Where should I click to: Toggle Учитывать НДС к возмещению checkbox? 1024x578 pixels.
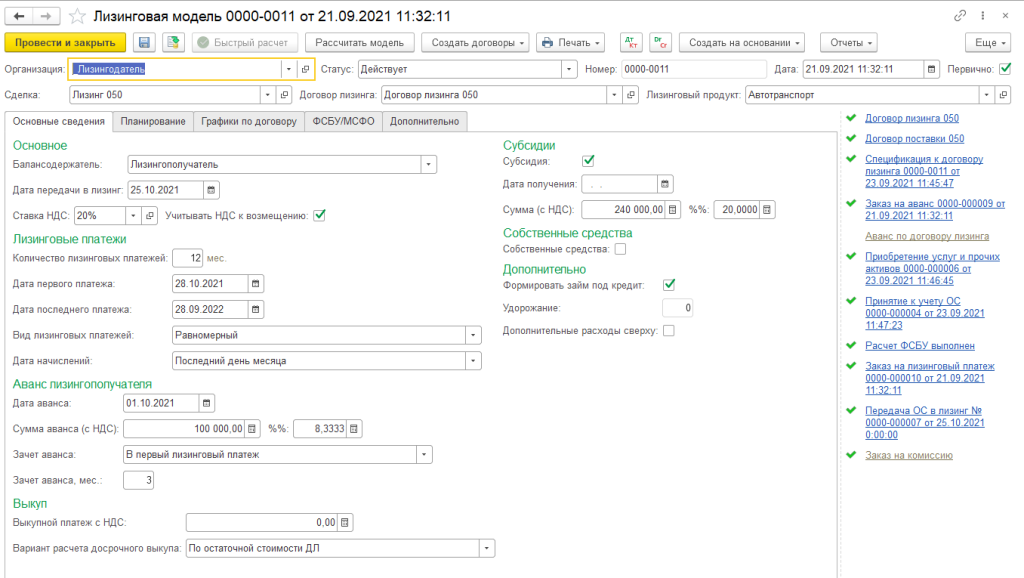click(320, 214)
